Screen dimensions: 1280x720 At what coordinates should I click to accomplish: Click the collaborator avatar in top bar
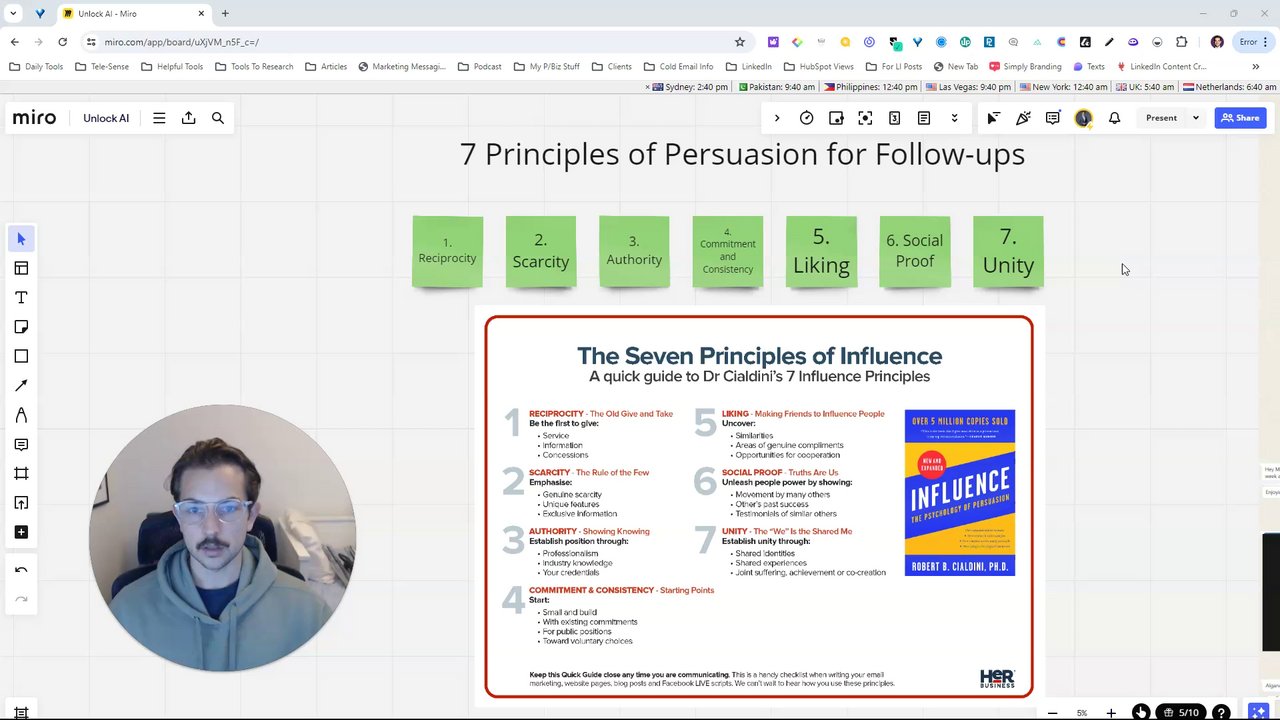coord(1083,118)
